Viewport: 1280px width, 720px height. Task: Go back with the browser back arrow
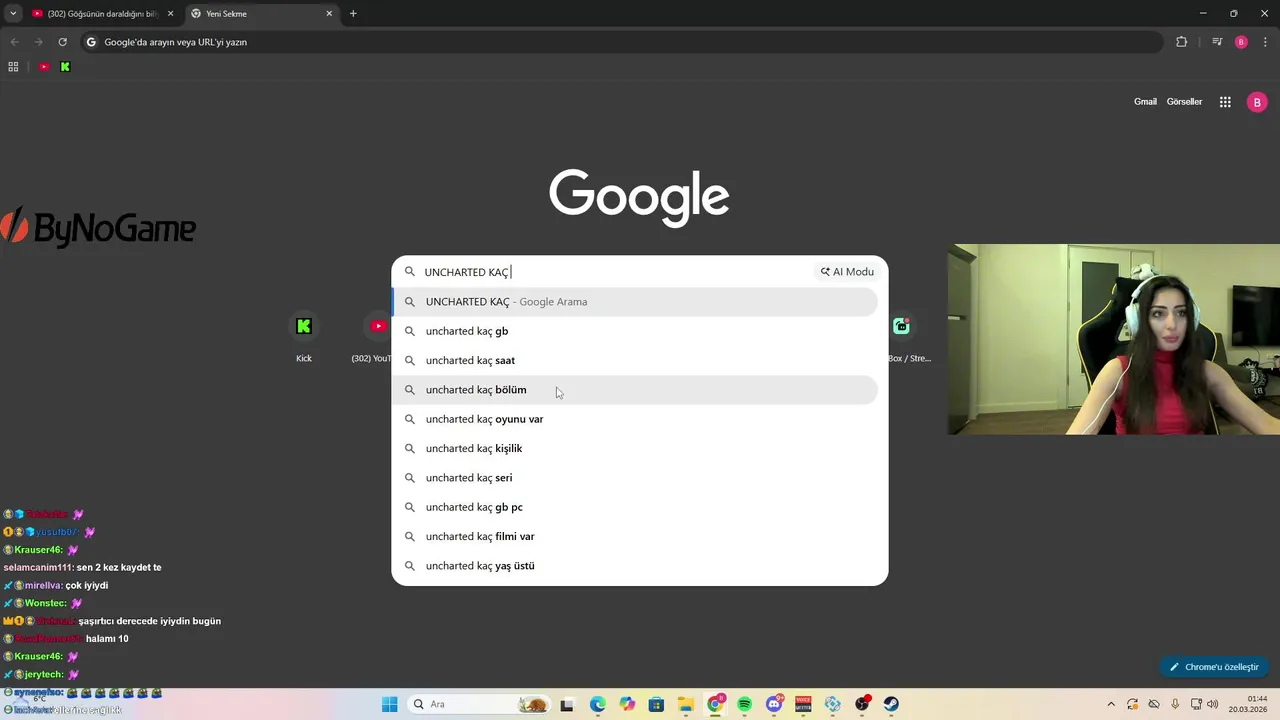pyautogui.click(x=14, y=42)
